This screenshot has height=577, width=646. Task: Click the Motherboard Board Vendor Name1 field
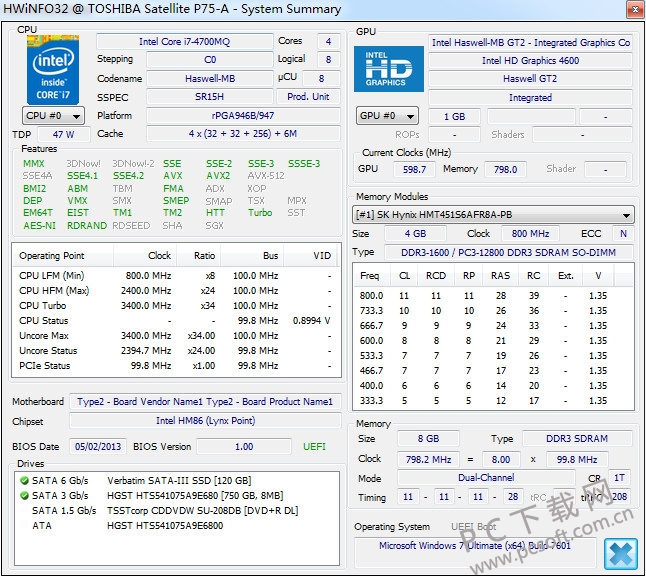[205, 402]
